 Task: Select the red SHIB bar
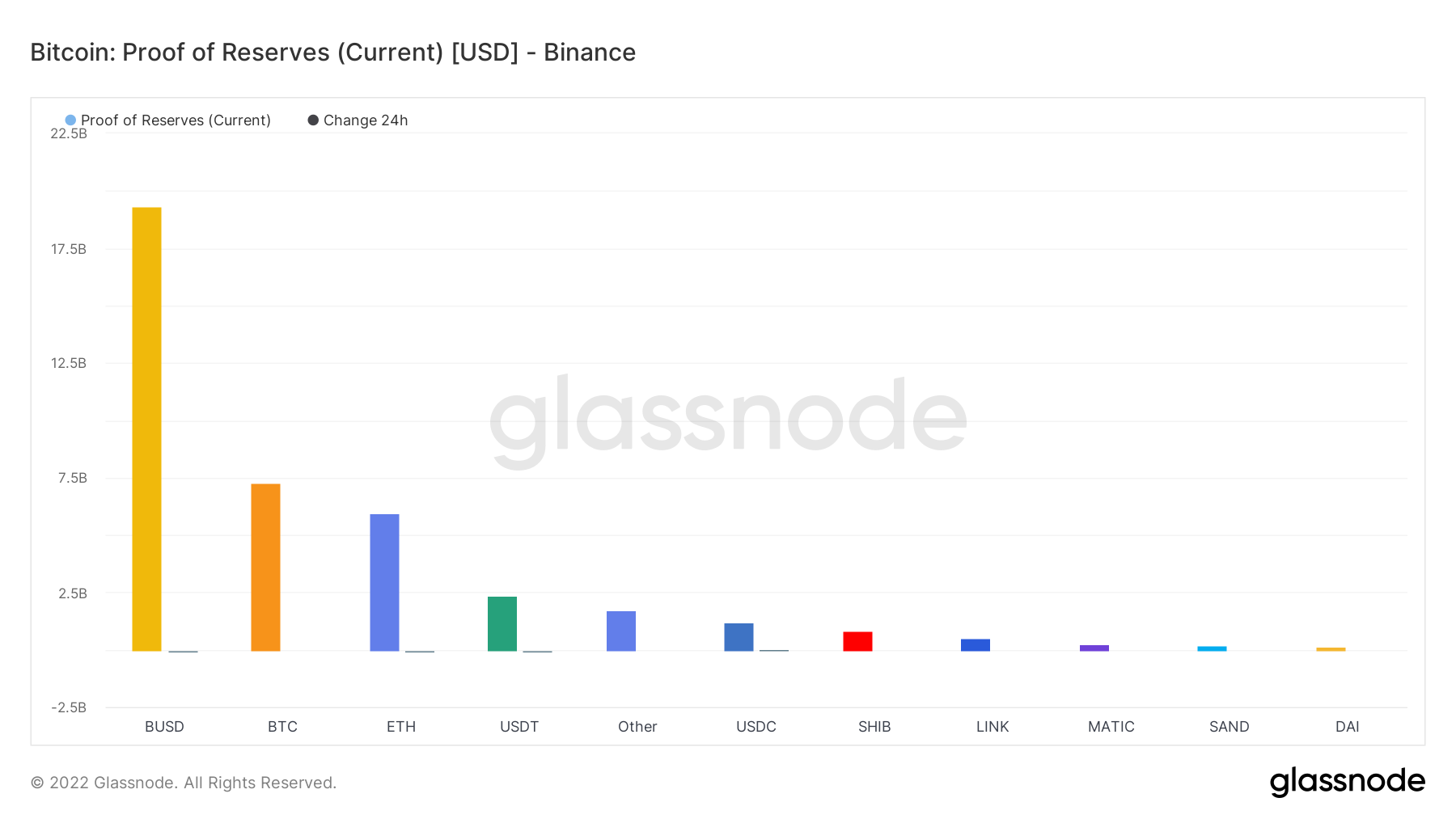pos(857,642)
